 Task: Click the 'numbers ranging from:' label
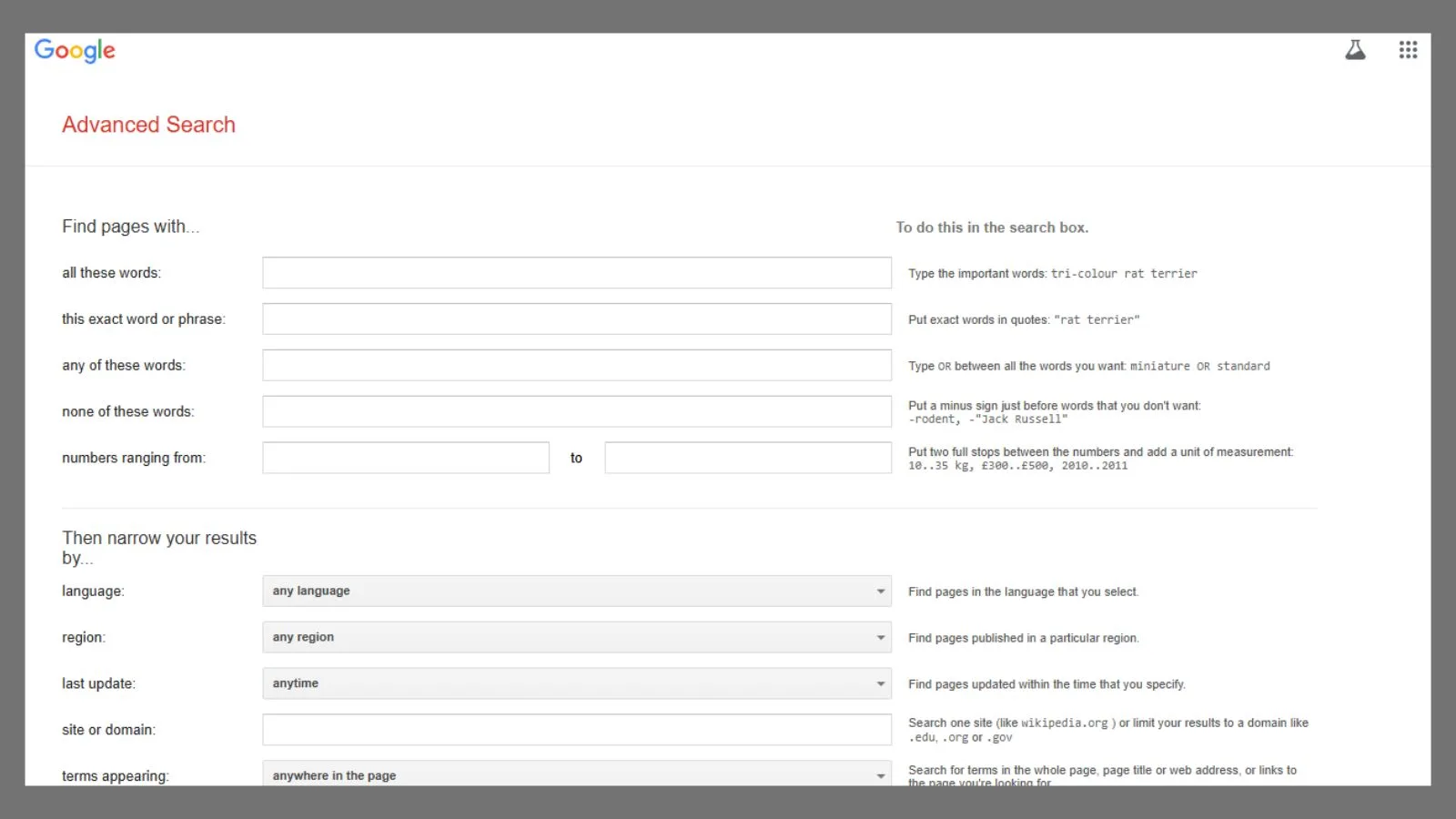click(134, 458)
